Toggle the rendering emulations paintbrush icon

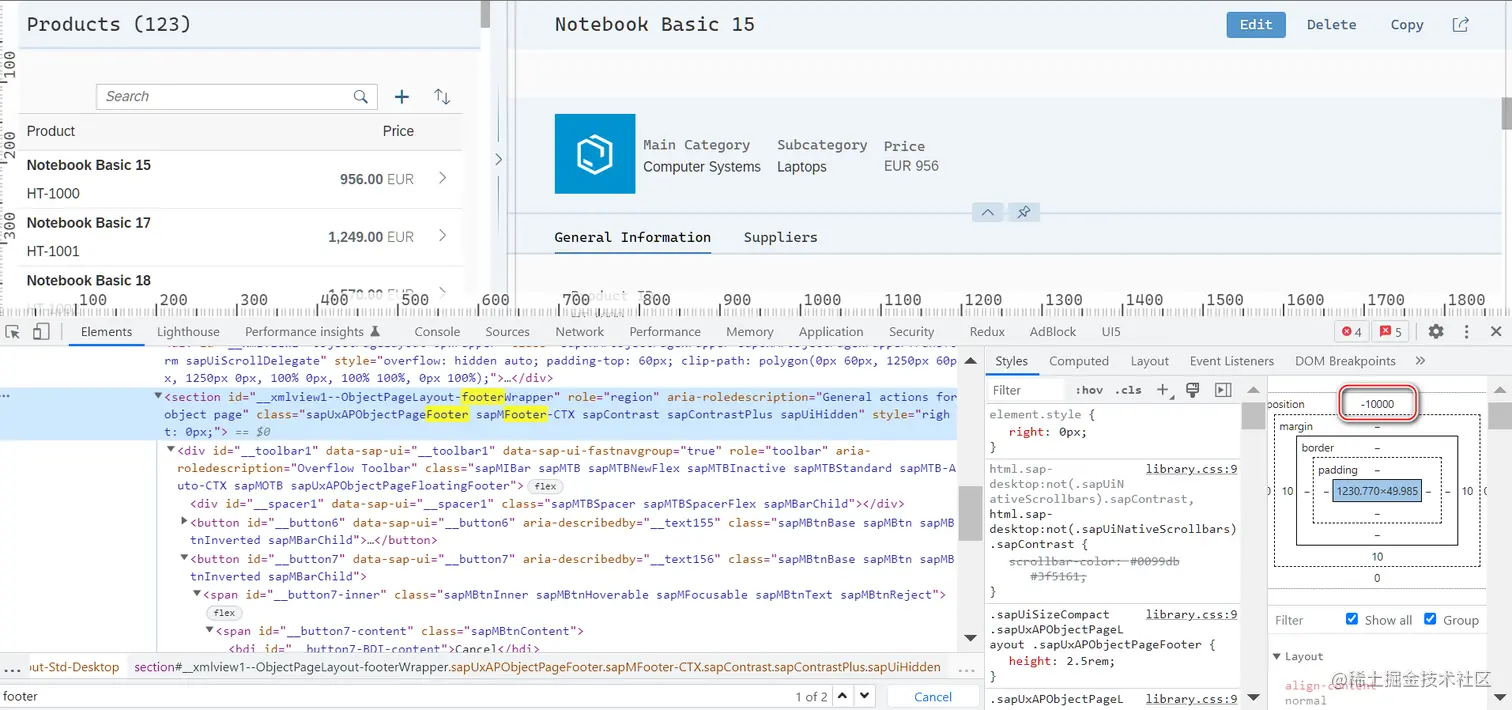(x=1192, y=390)
